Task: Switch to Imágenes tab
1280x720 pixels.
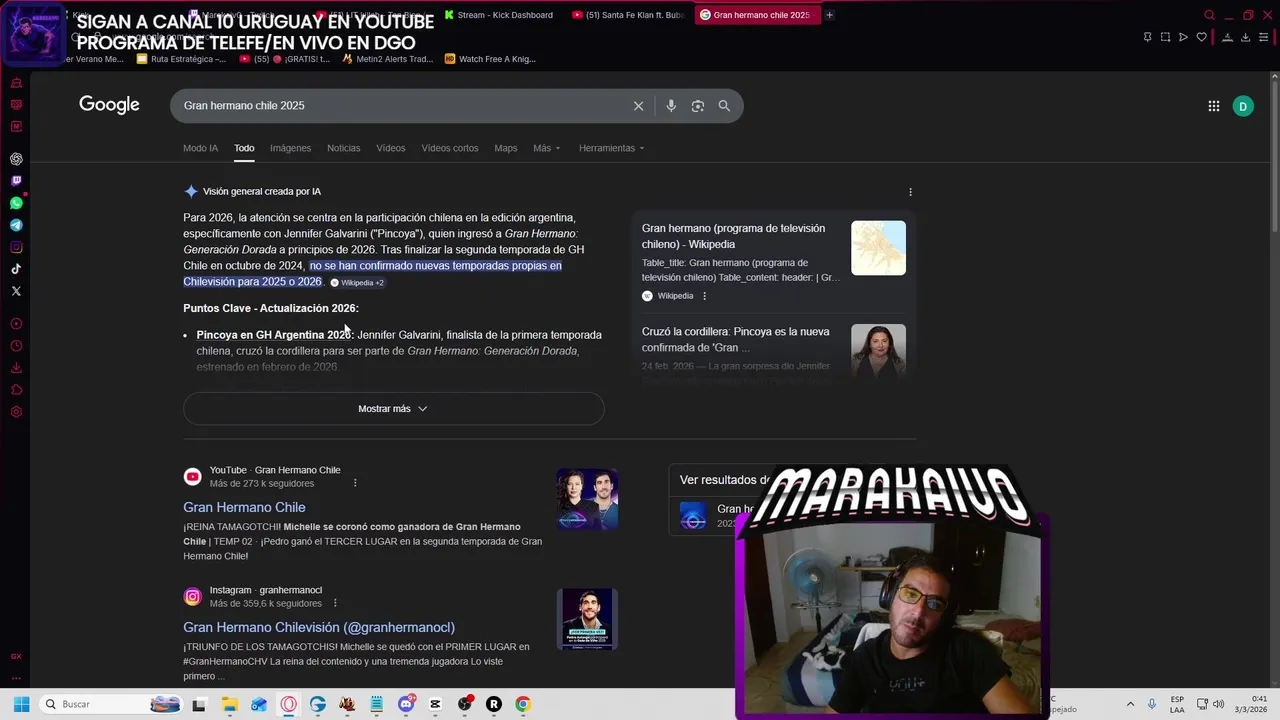Action: pos(290,148)
